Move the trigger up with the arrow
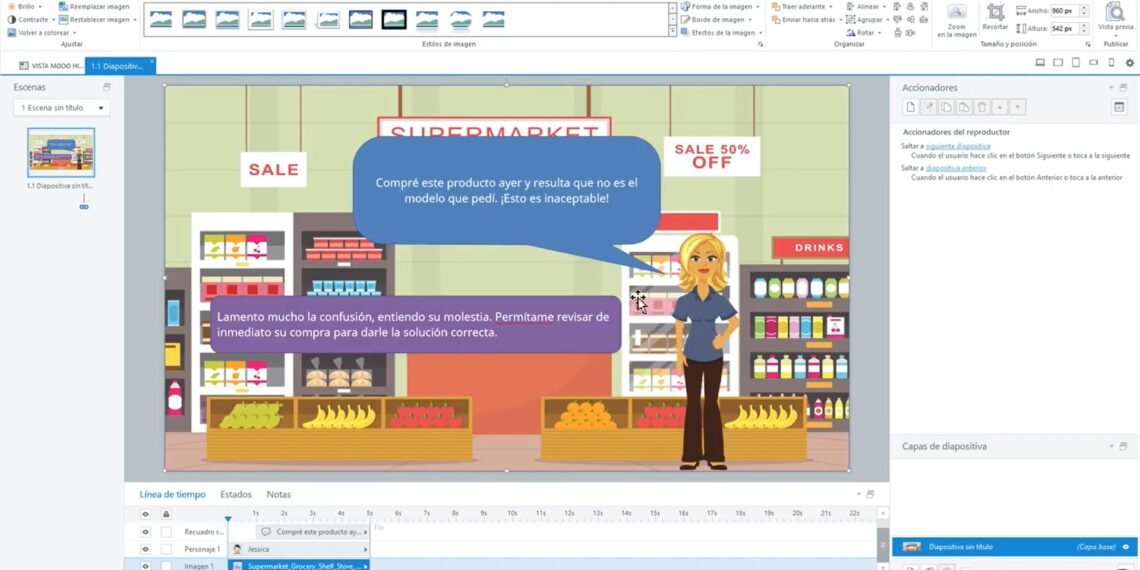This screenshot has width=1140, height=570. point(1000,108)
